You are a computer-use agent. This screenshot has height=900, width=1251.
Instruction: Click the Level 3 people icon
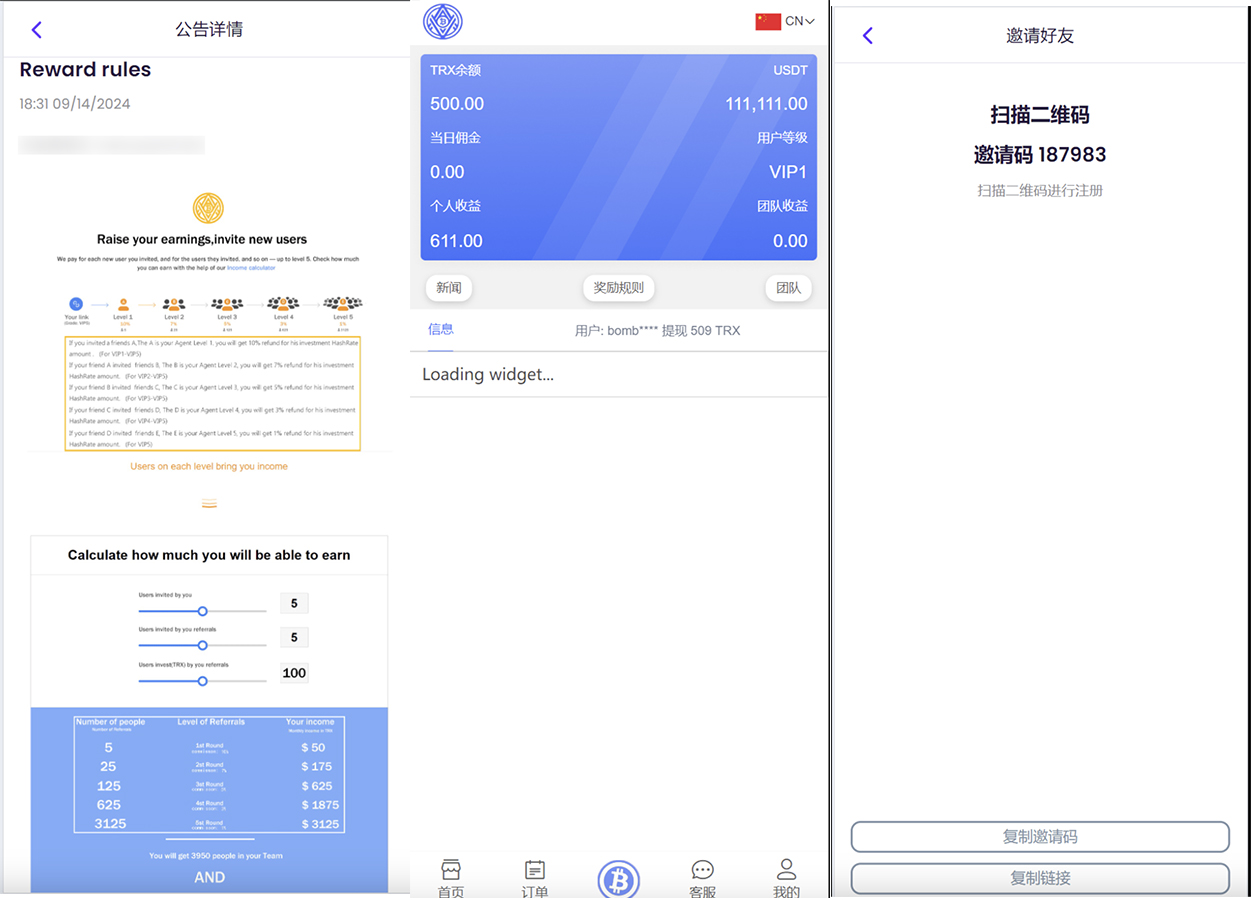227,304
